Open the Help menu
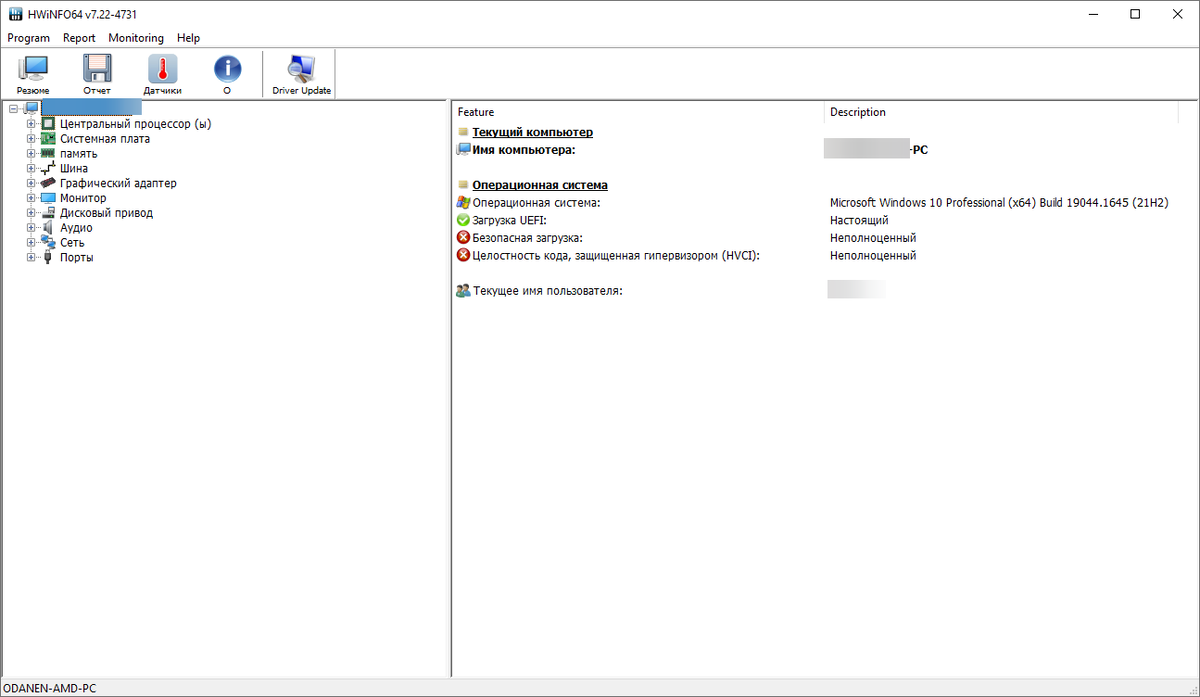This screenshot has width=1200, height=697. click(x=188, y=38)
